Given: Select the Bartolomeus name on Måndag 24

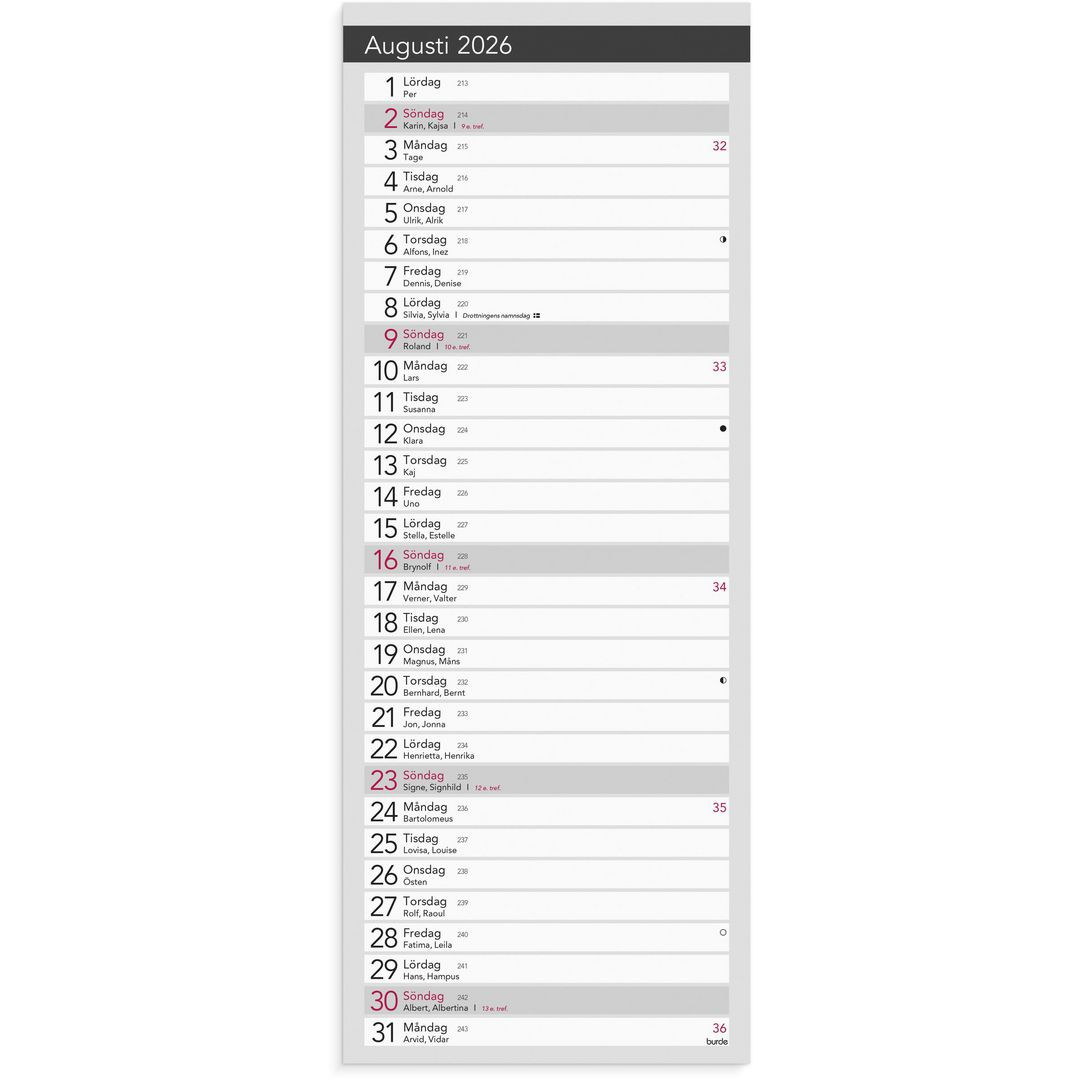Looking at the screenshot, I should tap(428, 819).
